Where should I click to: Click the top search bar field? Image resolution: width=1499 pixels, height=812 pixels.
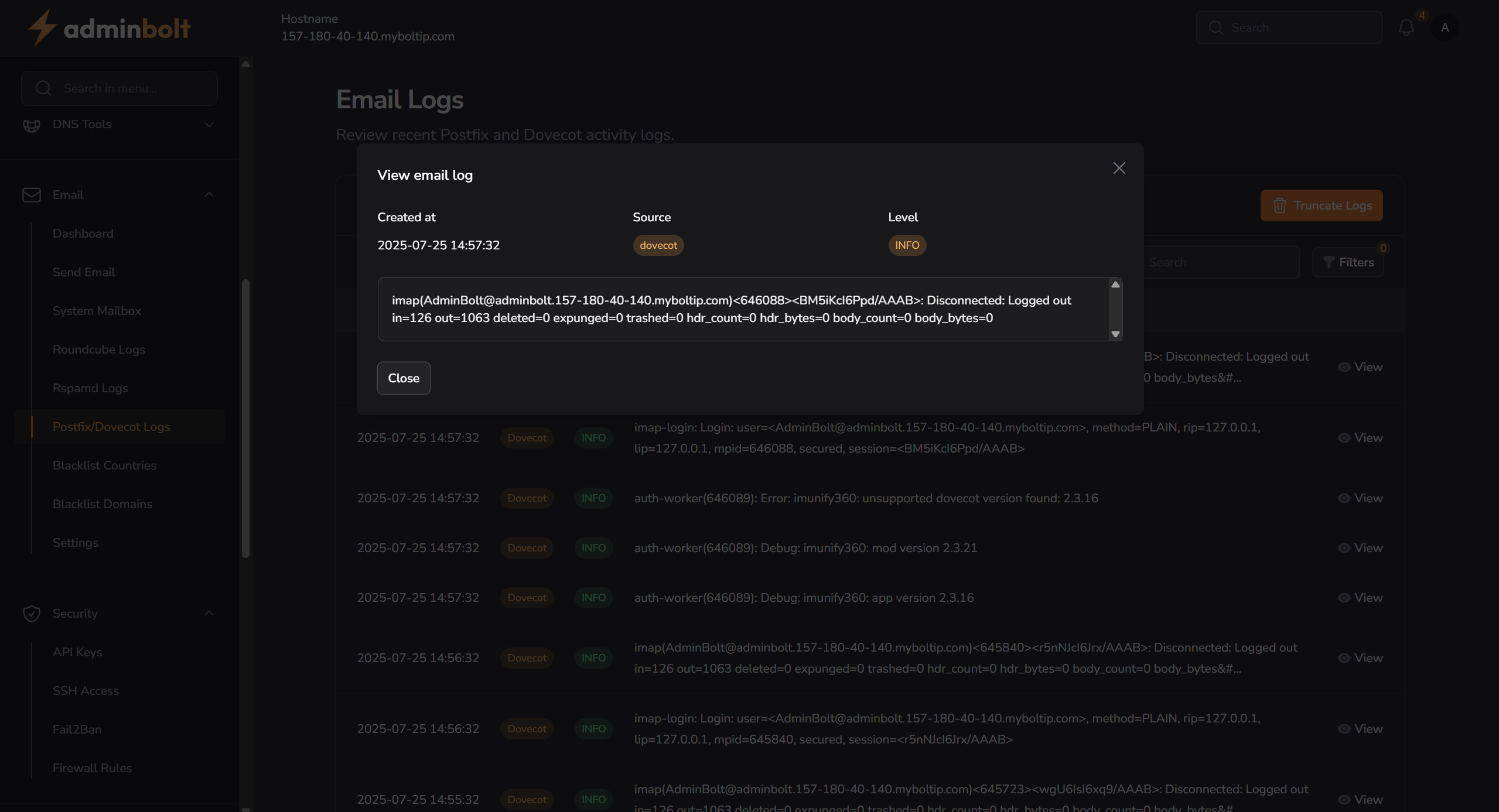[1289, 27]
